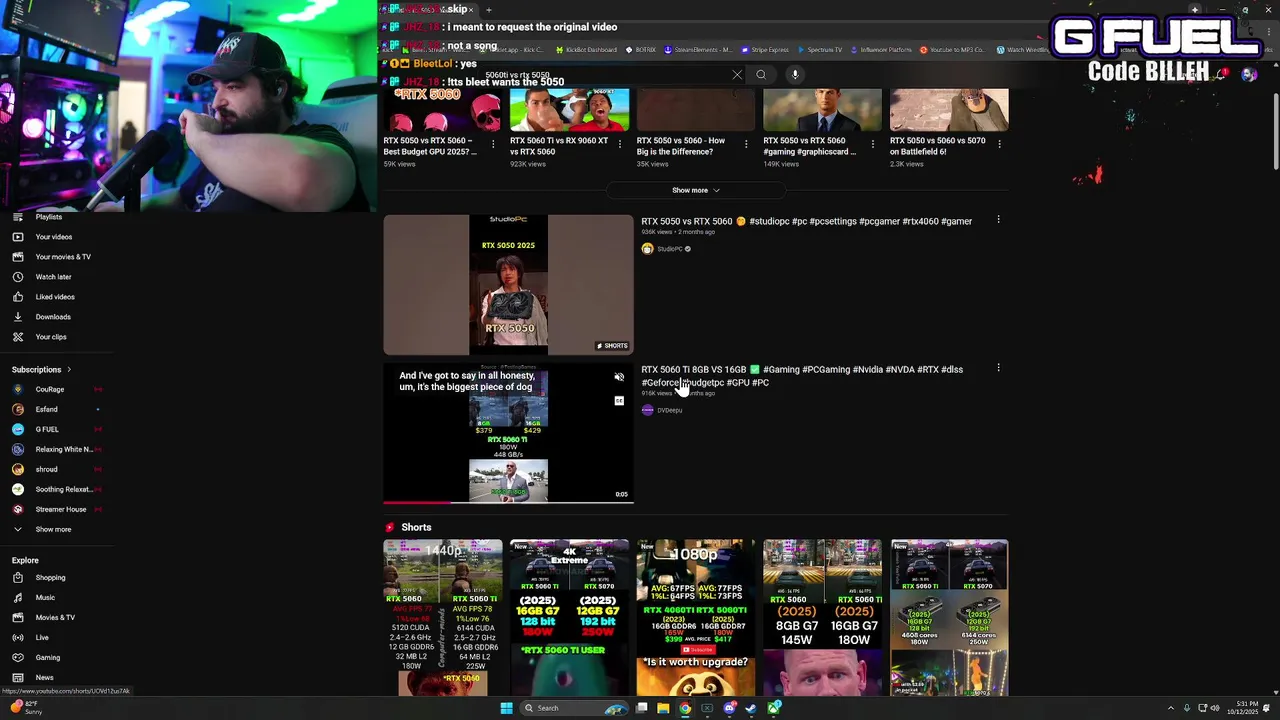1280x720 pixels.
Task: Open StudioPC RTX 5050 2025 thumbnail
Action: coord(508,284)
